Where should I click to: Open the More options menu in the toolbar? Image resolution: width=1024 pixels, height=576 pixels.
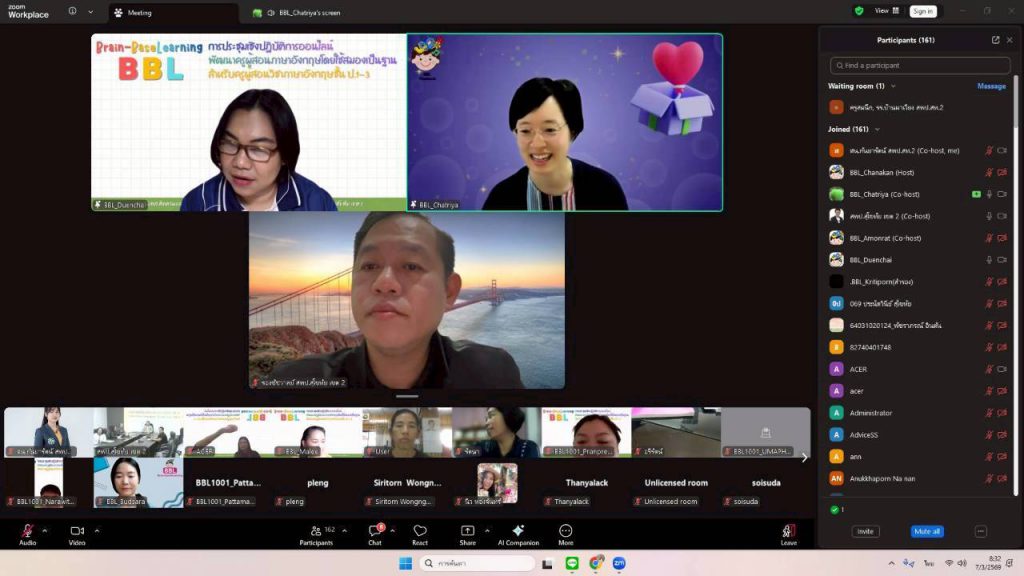tap(566, 533)
